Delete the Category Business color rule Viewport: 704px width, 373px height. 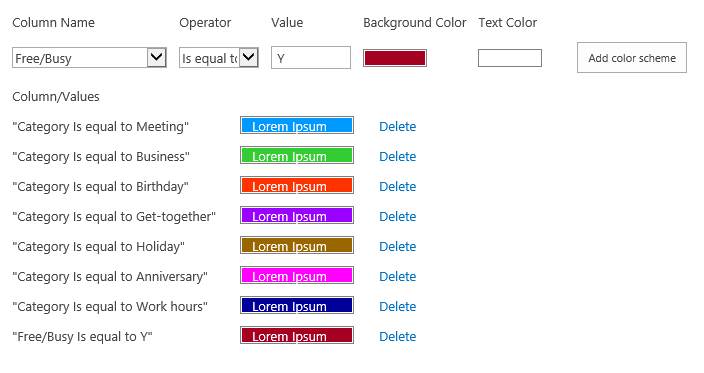pos(397,157)
